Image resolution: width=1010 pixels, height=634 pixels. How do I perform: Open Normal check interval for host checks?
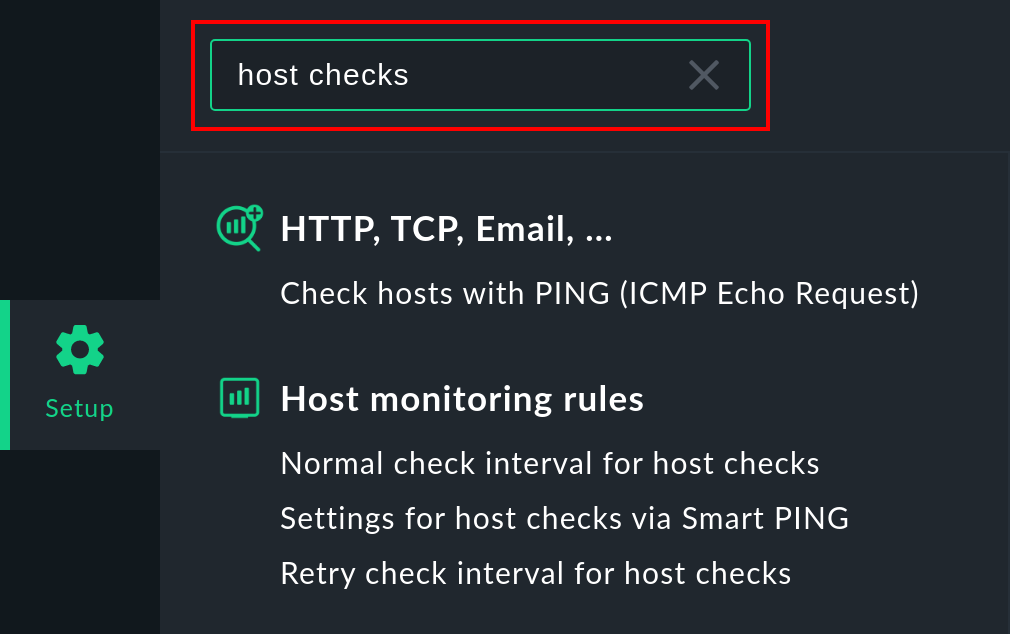coord(549,463)
